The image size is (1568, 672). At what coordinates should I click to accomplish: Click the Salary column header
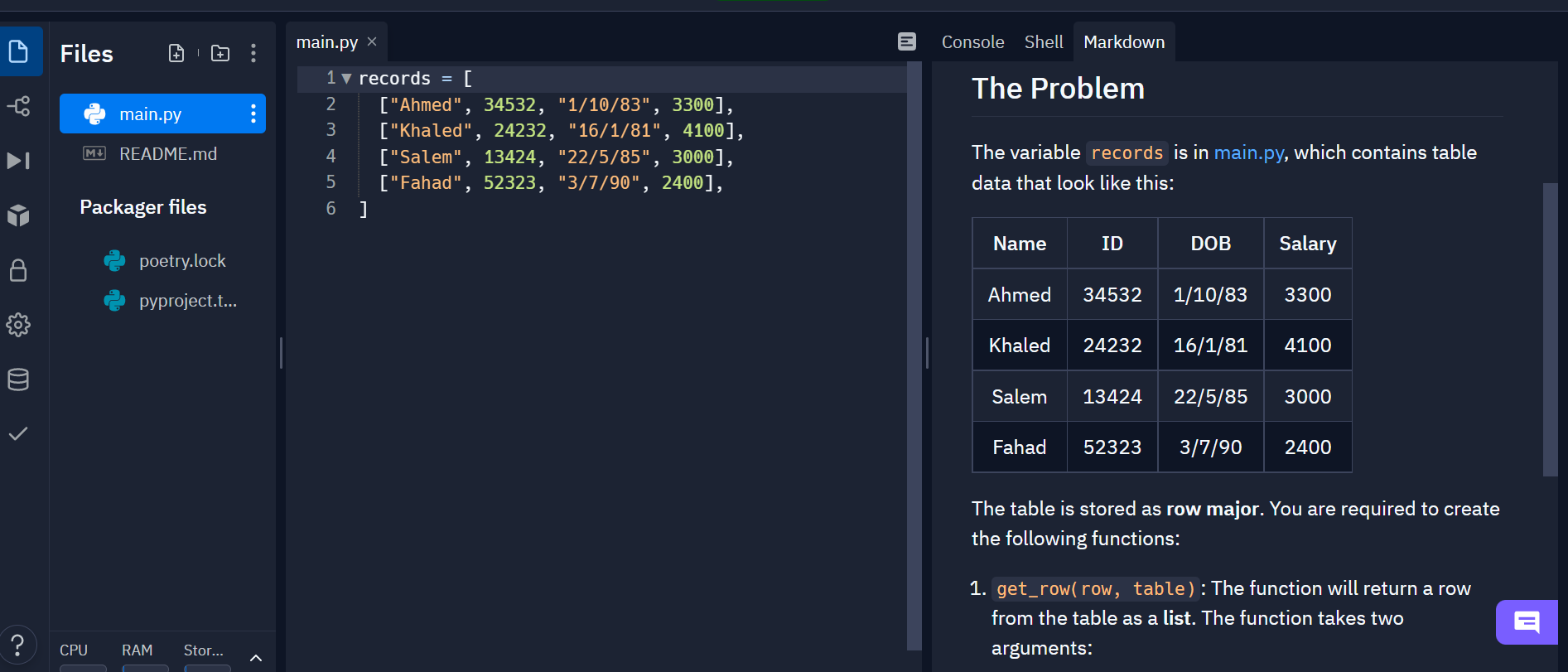[1307, 244]
